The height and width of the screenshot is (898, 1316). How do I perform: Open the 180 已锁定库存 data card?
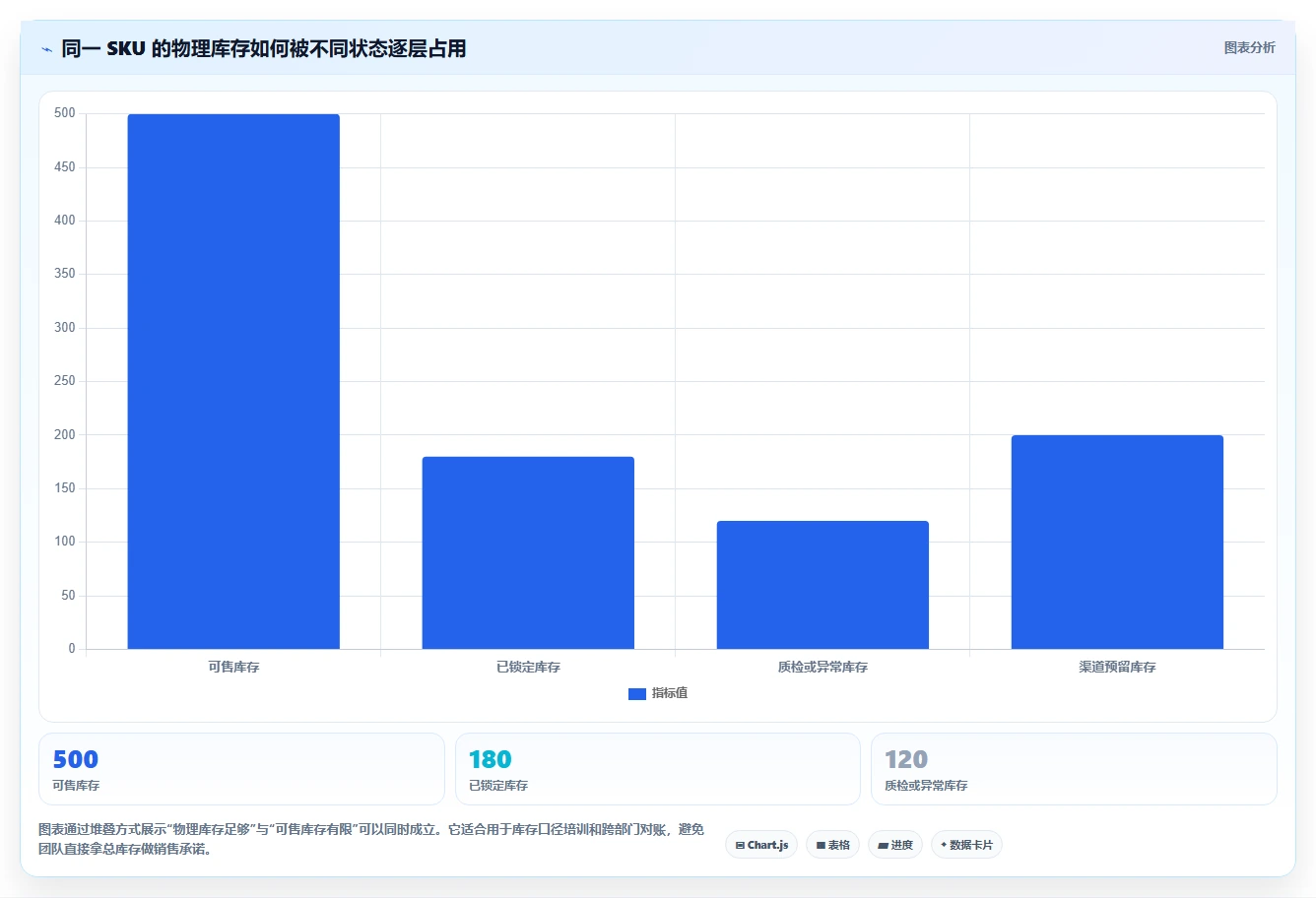coord(657,769)
